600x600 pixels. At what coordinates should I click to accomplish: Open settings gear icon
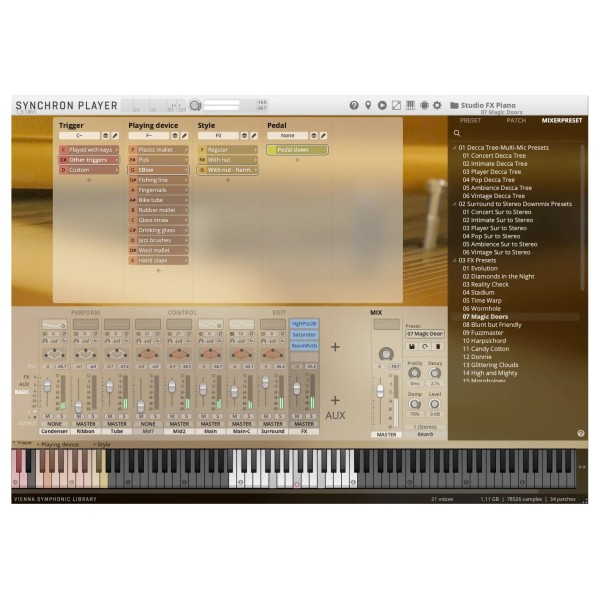click(x=437, y=105)
